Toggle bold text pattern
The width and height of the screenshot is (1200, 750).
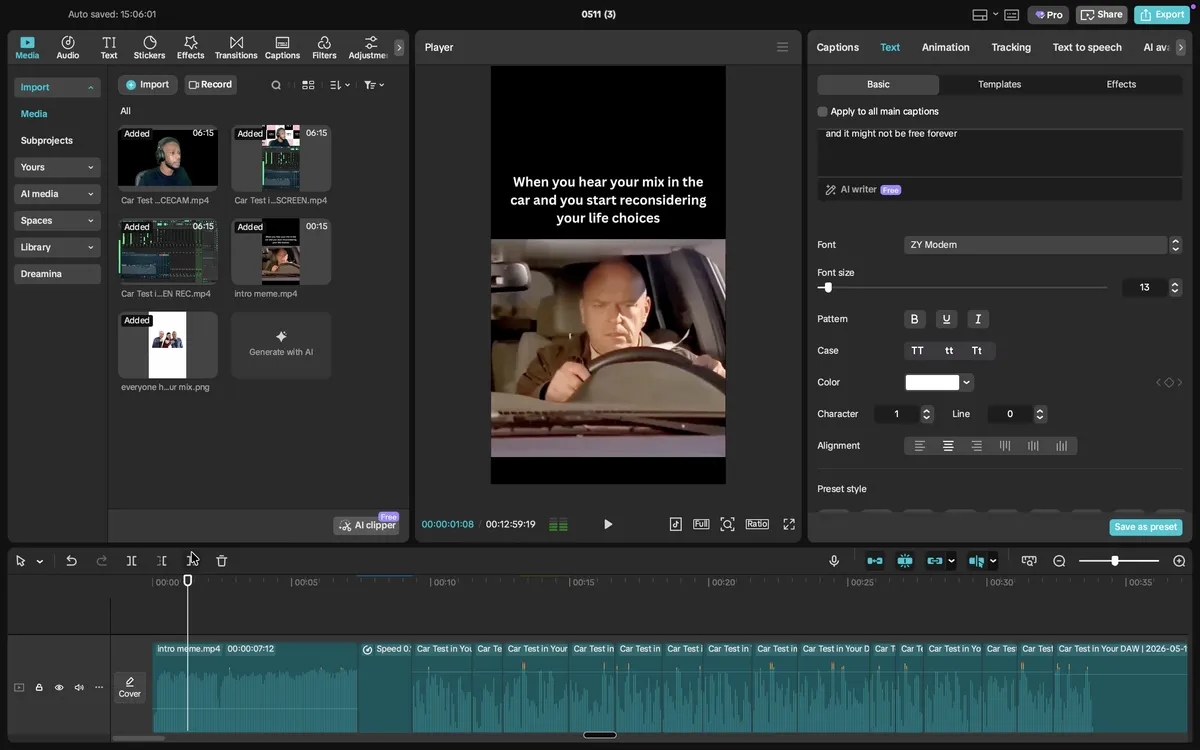[x=914, y=319]
